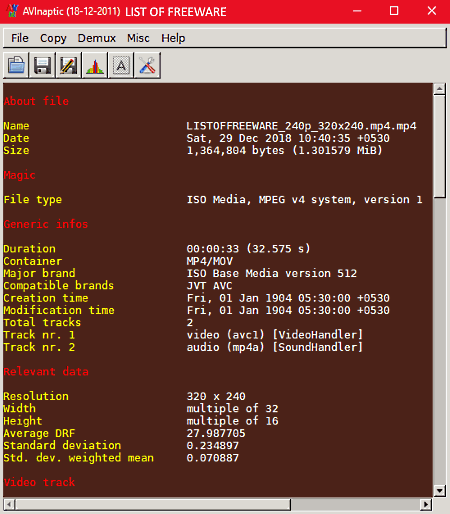The width and height of the screenshot is (450, 514).
Task: Click the container value 'MP4/MOV'
Action: (x=210, y=261)
